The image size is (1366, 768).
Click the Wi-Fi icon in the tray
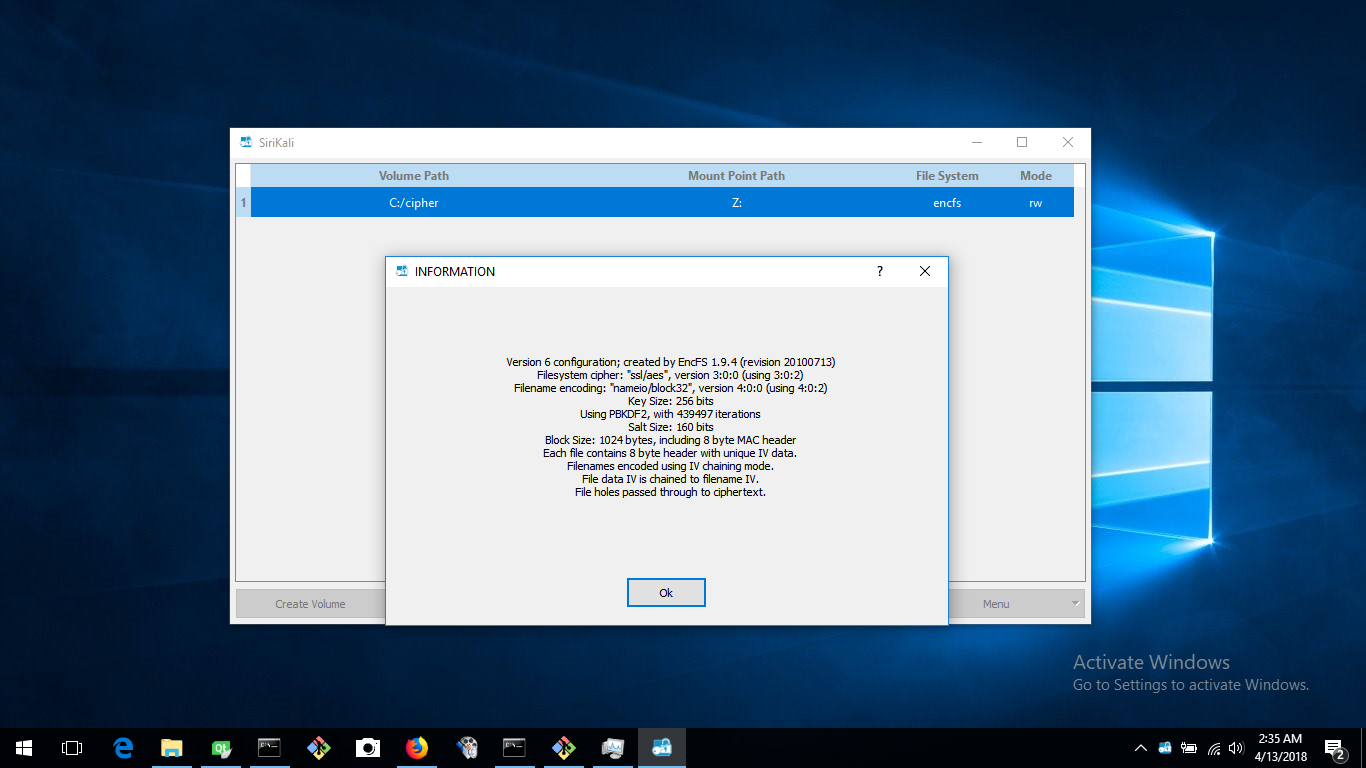1213,747
